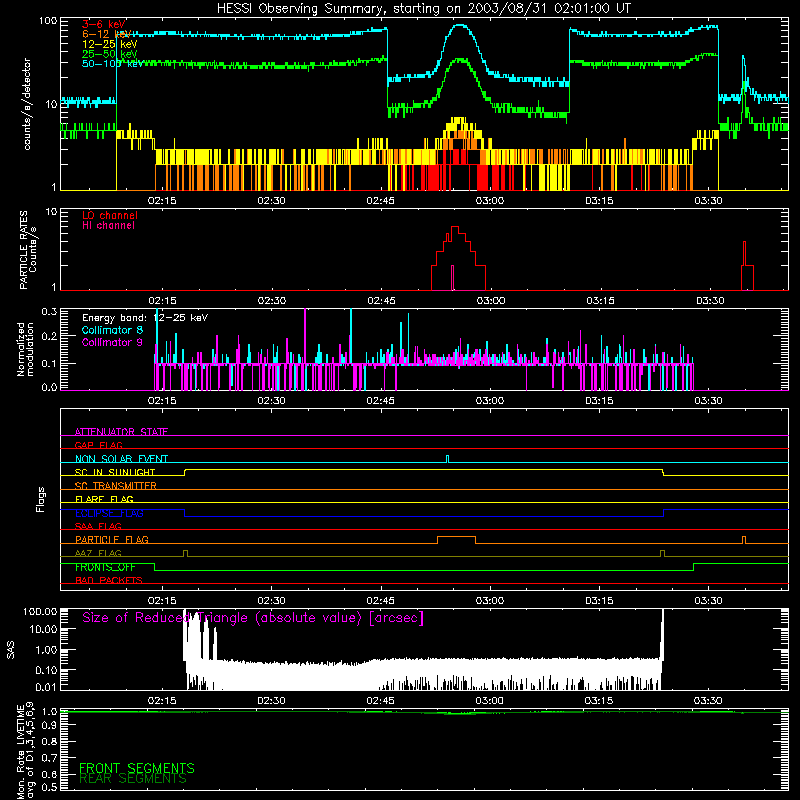
Task: Click the FRONTS_OFF flag label
Action: coord(105,567)
